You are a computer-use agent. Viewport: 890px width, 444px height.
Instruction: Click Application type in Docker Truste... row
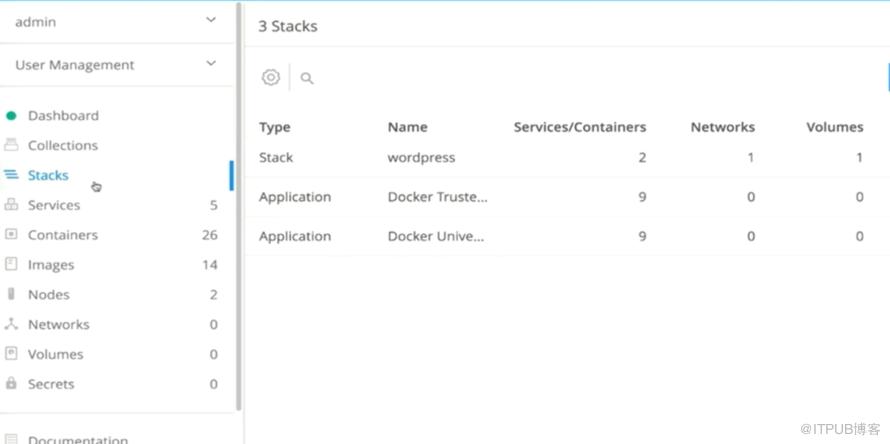[x=295, y=198]
